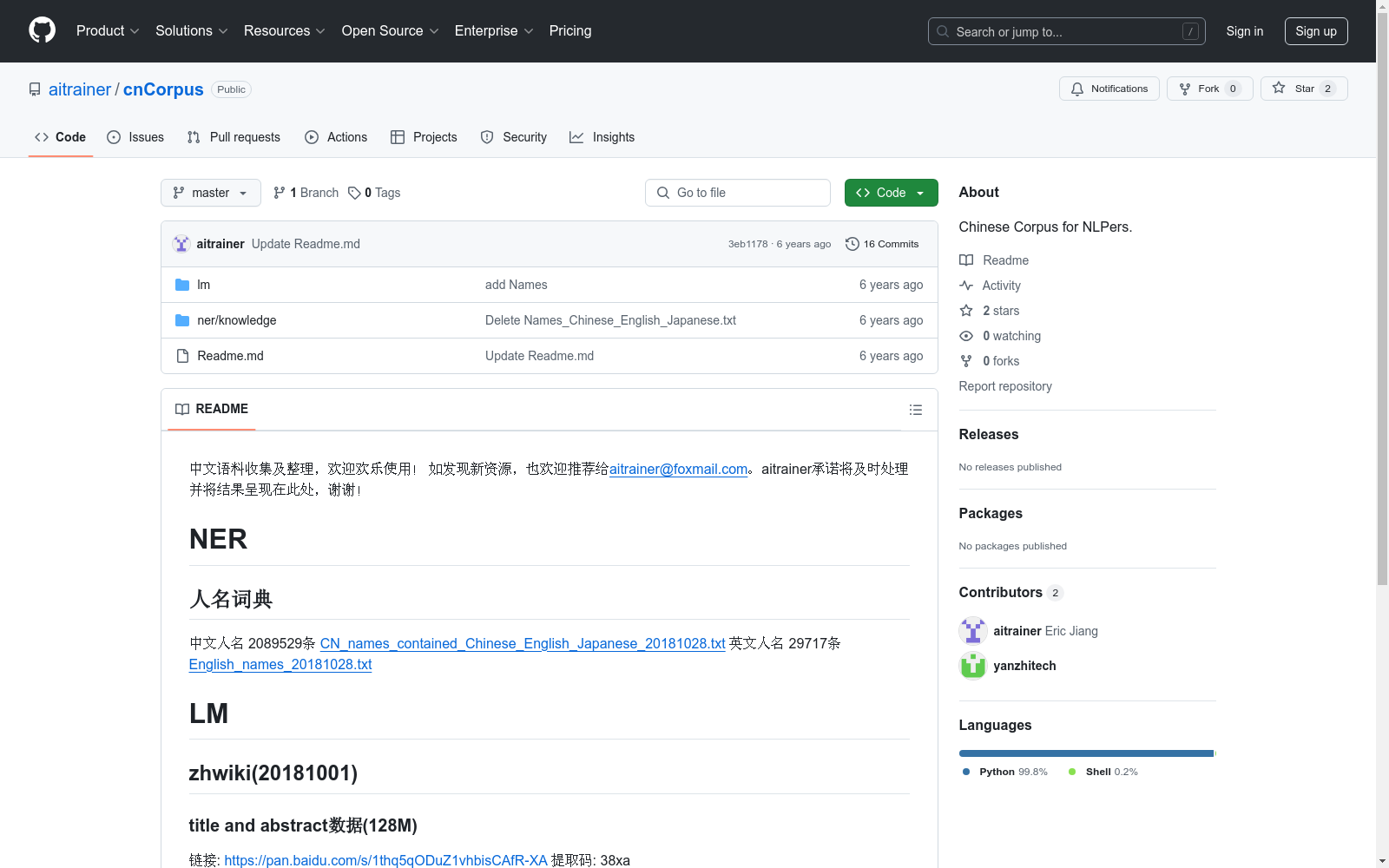Open the Packages heading link
1389x868 pixels.
tap(991, 513)
